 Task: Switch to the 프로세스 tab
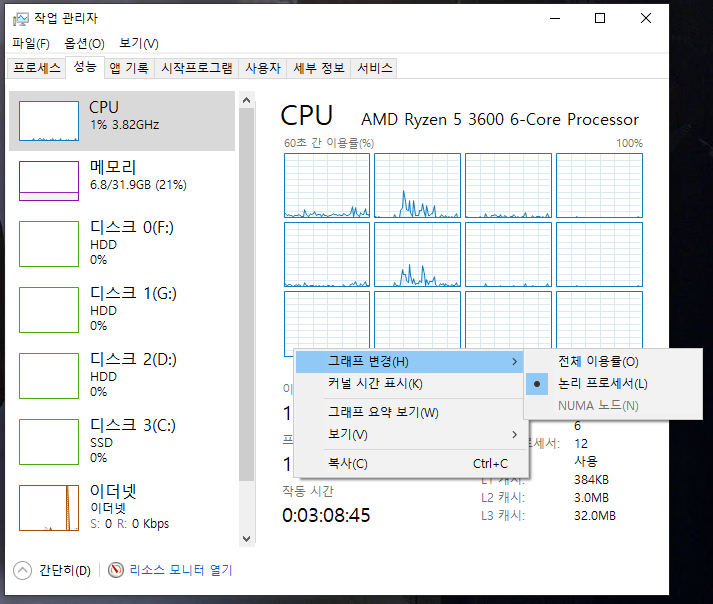click(37, 68)
